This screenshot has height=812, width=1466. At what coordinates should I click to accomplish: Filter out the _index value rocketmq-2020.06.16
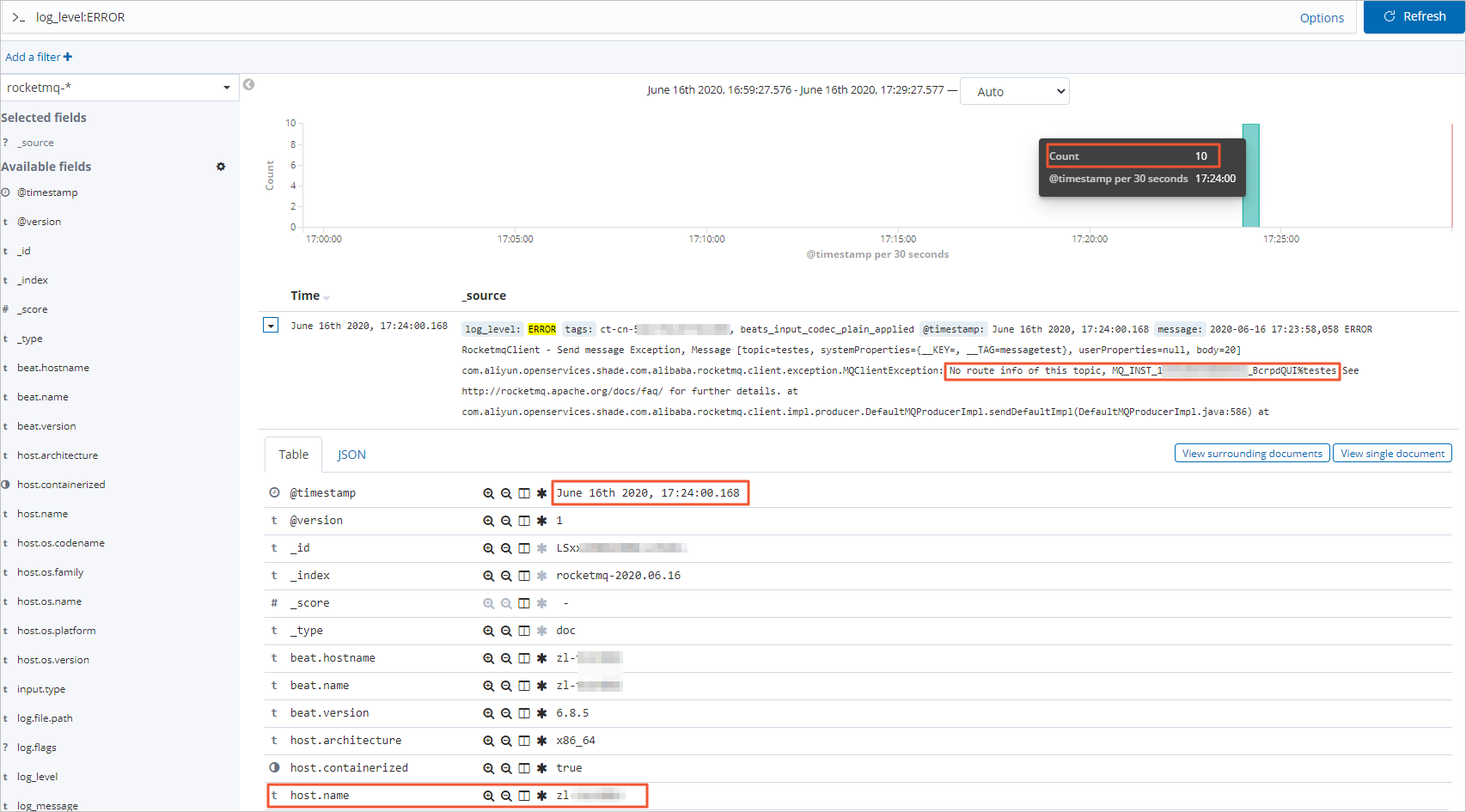[506, 576]
